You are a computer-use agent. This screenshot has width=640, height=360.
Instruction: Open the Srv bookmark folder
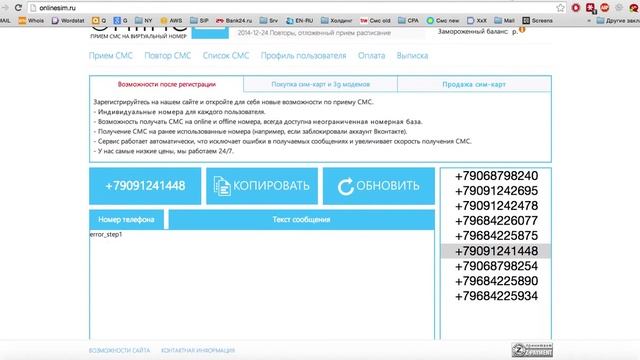(269, 20)
